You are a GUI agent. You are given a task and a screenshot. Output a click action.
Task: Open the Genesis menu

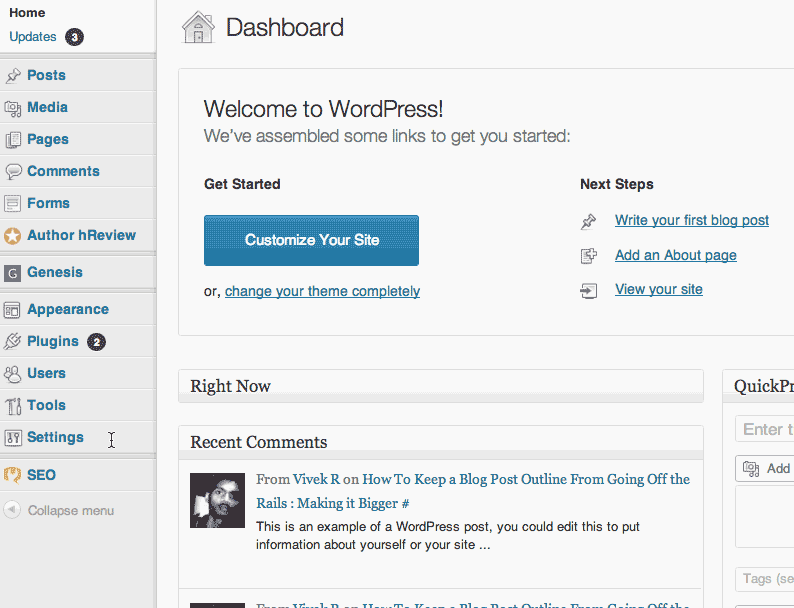pos(55,272)
